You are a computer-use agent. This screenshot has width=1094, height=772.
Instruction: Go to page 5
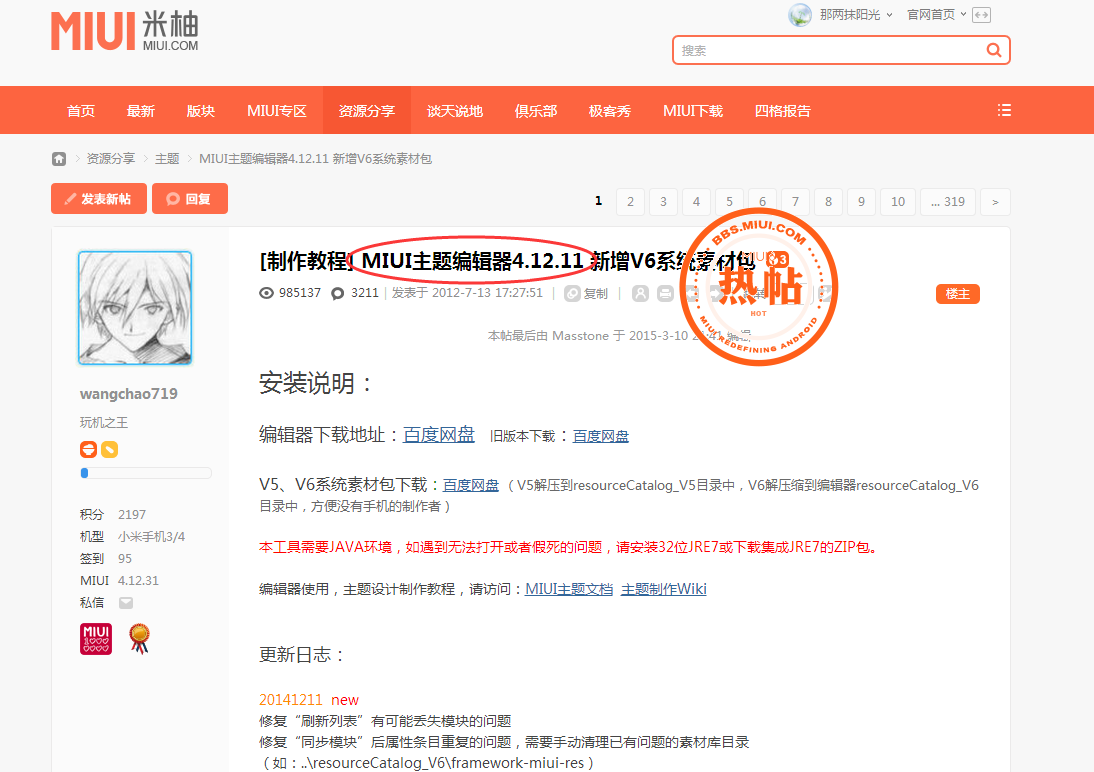click(x=729, y=202)
